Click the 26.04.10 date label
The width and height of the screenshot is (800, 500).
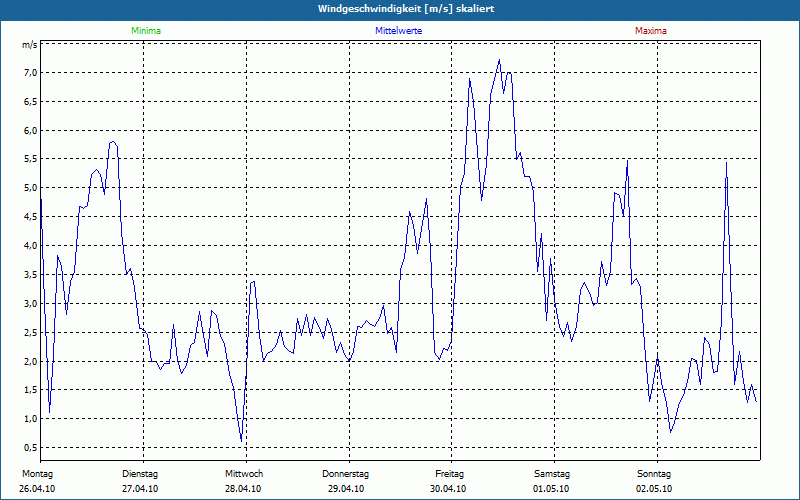(37, 489)
